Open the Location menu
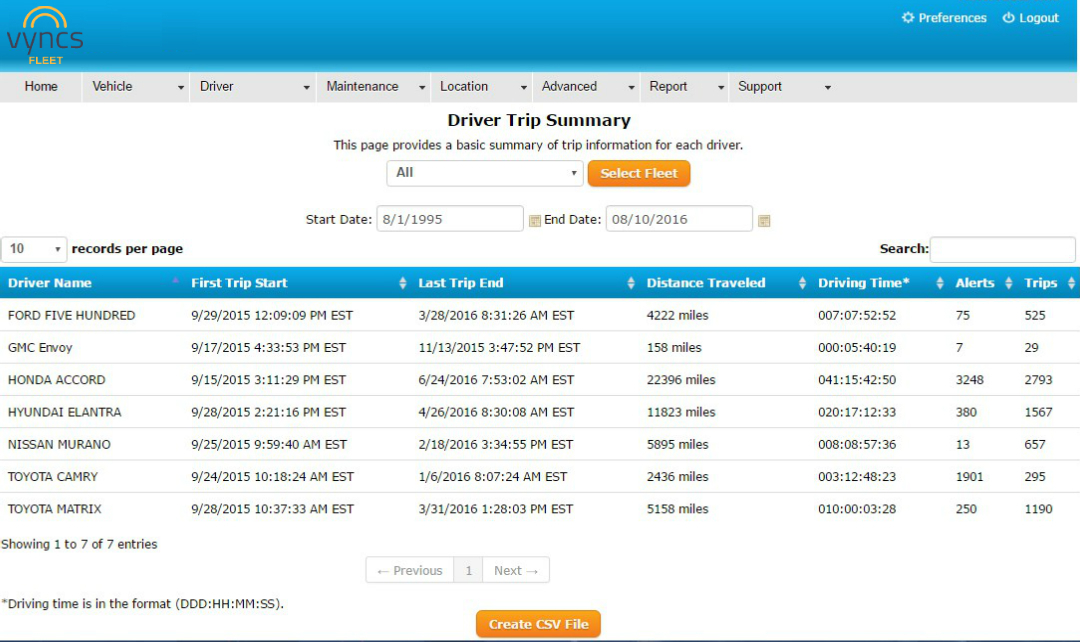 (x=464, y=87)
